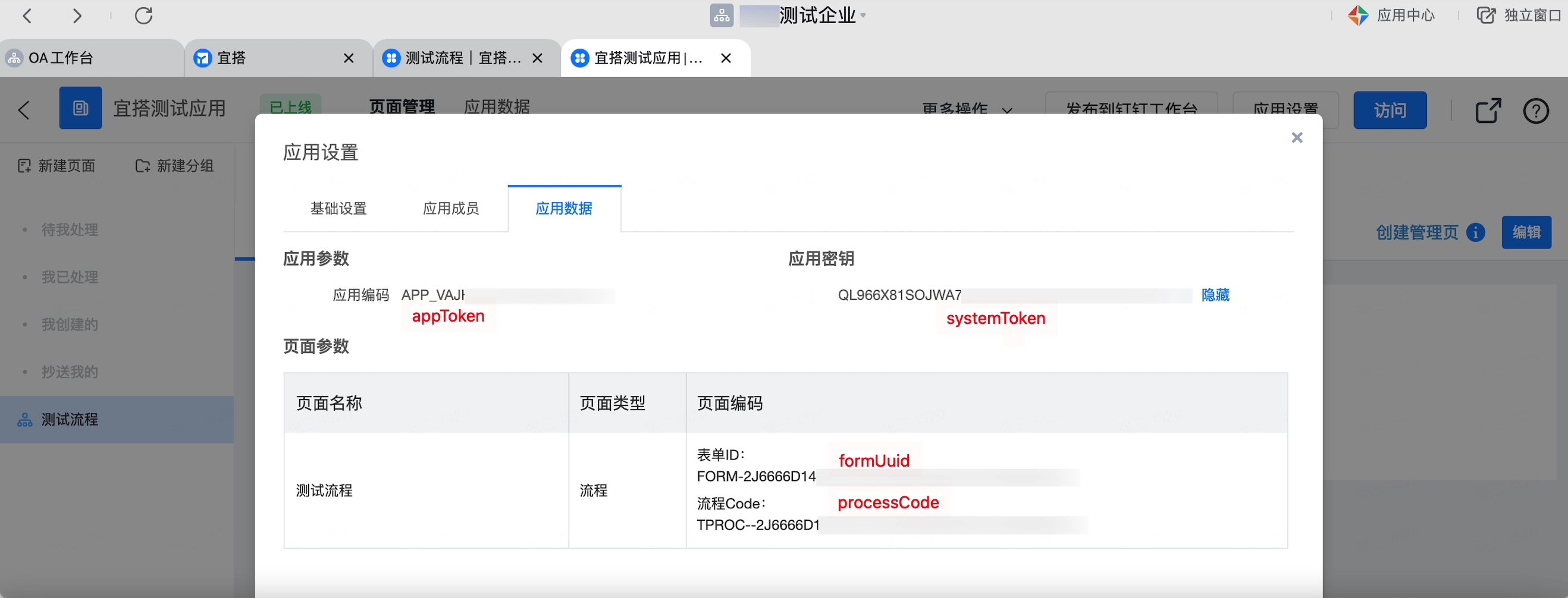Click 创建管理页 link
The image size is (1568, 598).
click(x=1416, y=232)
